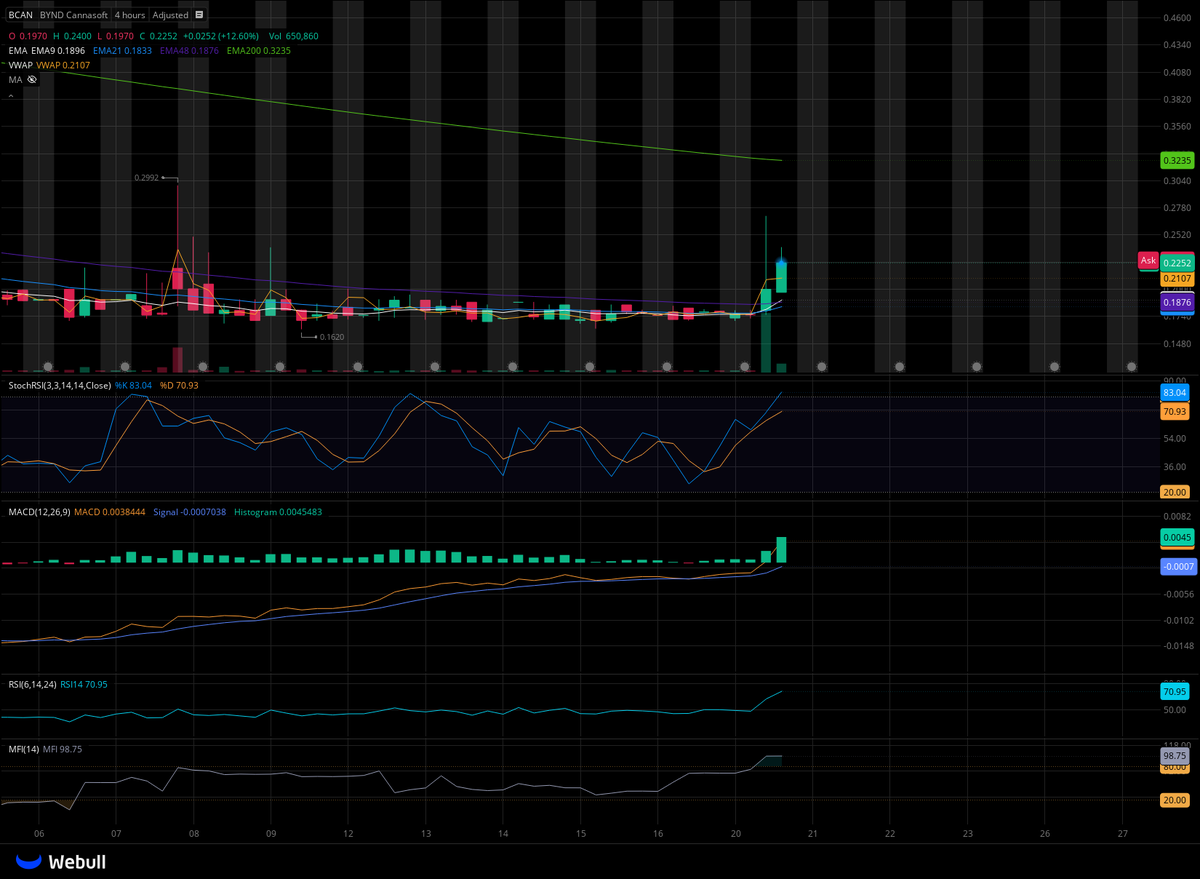The width and height of the screenshot is (1200, 879).
Task: Click the RSI14 70.95 legend value
Action: [x=84, y=684]
